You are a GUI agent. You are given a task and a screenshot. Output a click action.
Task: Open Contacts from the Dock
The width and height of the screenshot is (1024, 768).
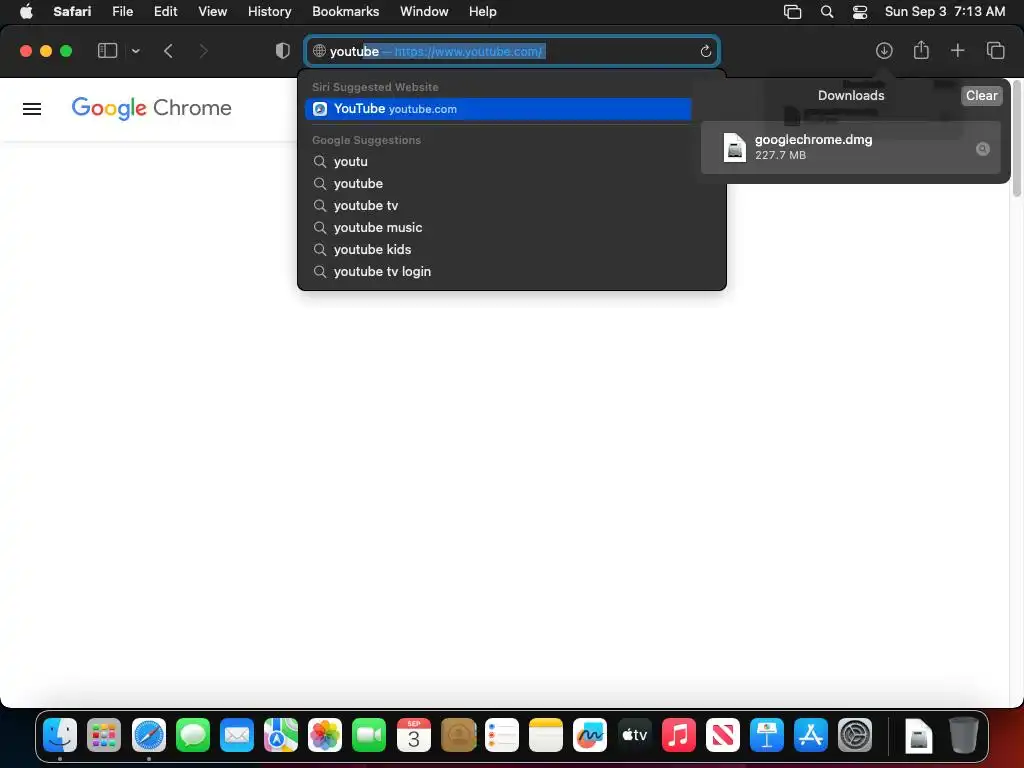pos(458,735)
